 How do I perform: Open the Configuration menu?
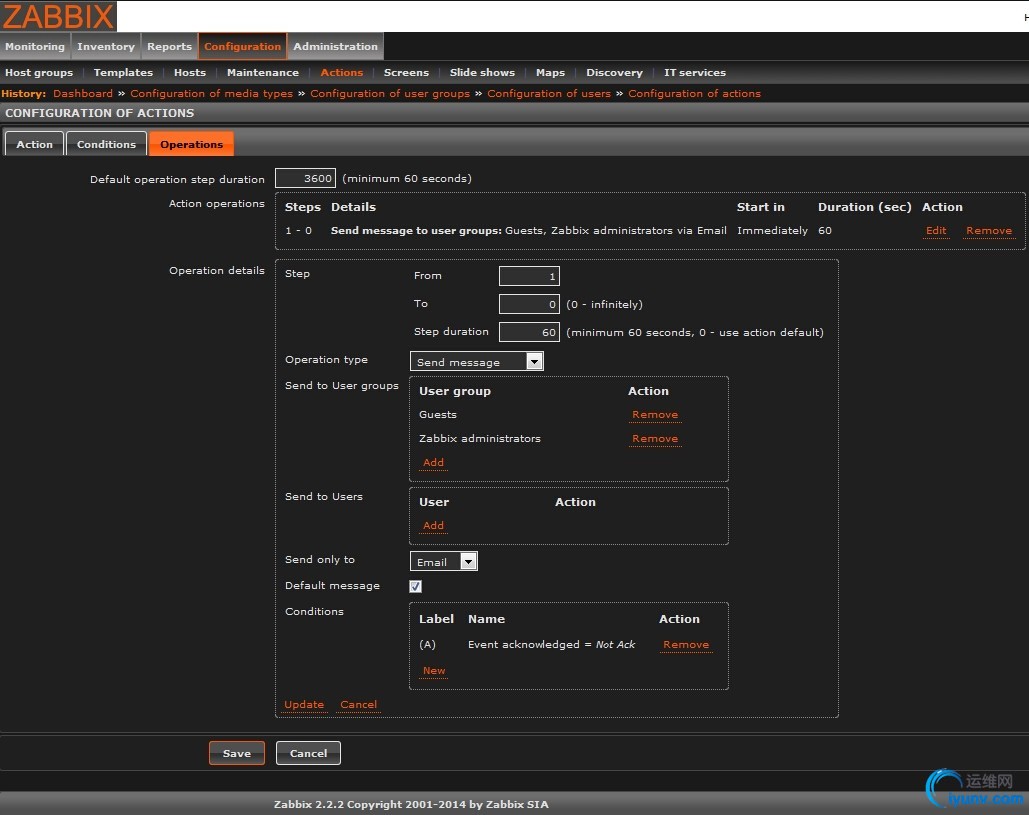(x=242, y=46)
